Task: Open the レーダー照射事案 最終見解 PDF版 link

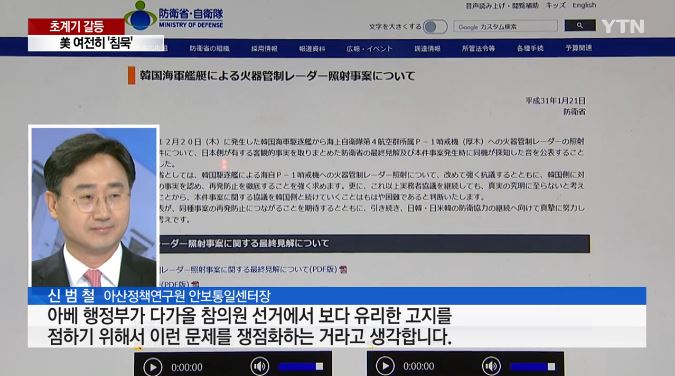Action: pos(249,270)
